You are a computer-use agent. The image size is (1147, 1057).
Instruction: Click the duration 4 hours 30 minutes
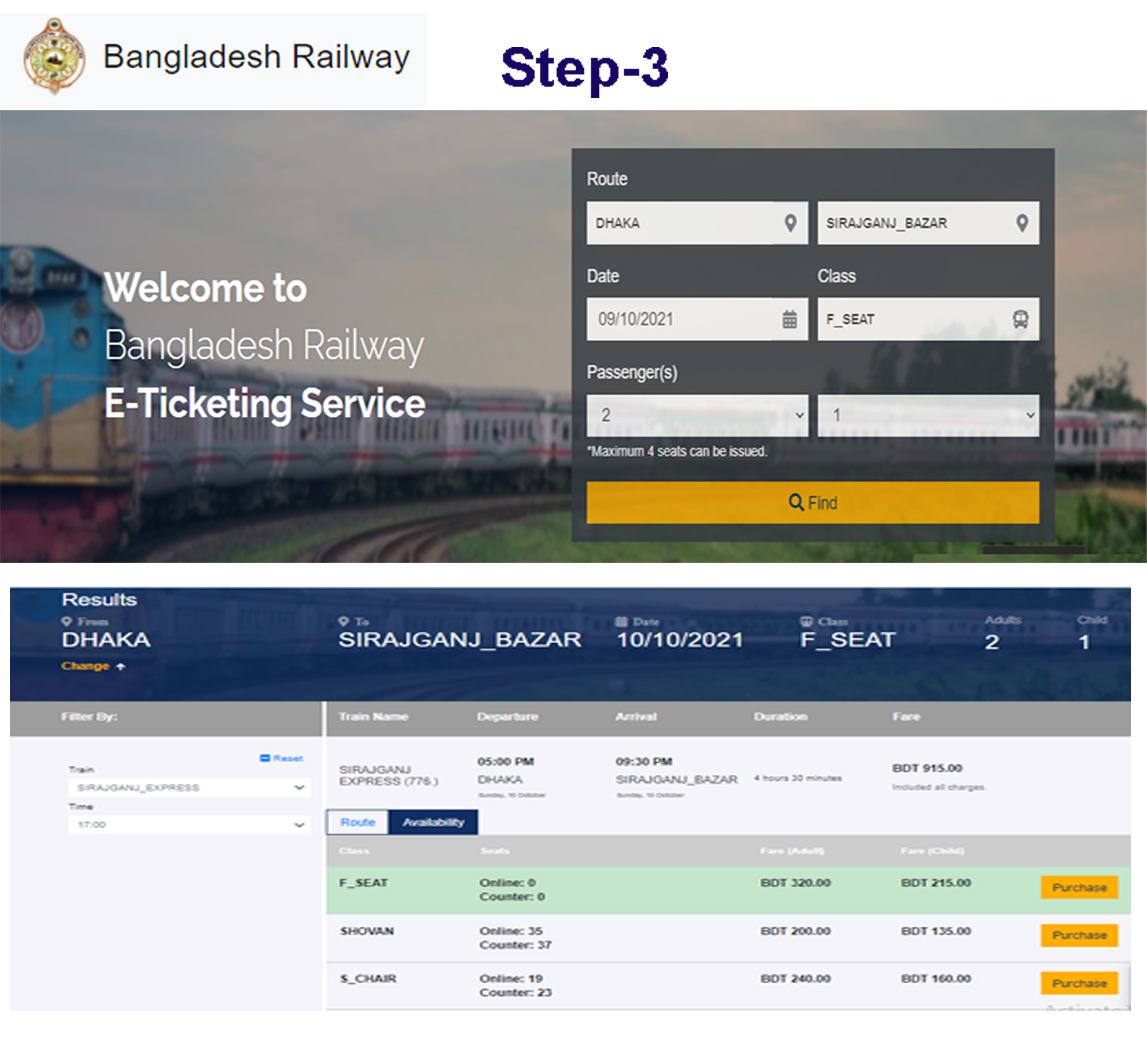pyautogui.click(x=798, y=778)
